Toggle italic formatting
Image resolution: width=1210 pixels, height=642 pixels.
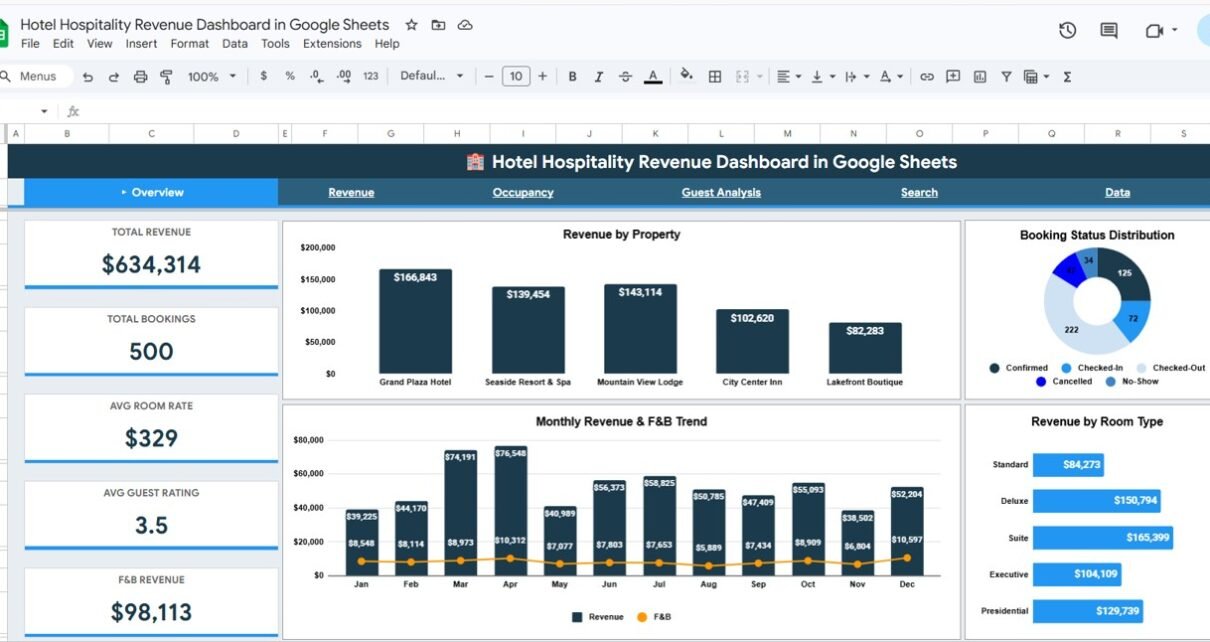[x=599, y=77]
